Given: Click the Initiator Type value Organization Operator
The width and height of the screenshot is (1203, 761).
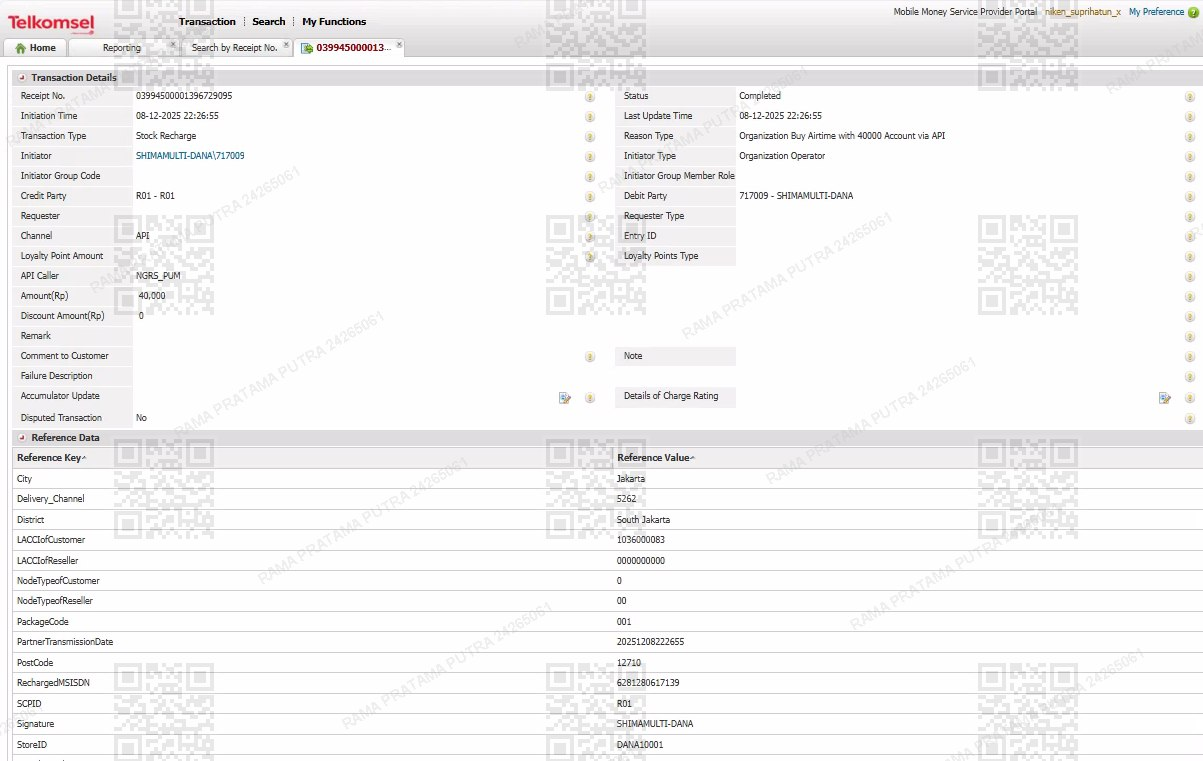Looking at the screenshot, I should click(x=782, y=156).
